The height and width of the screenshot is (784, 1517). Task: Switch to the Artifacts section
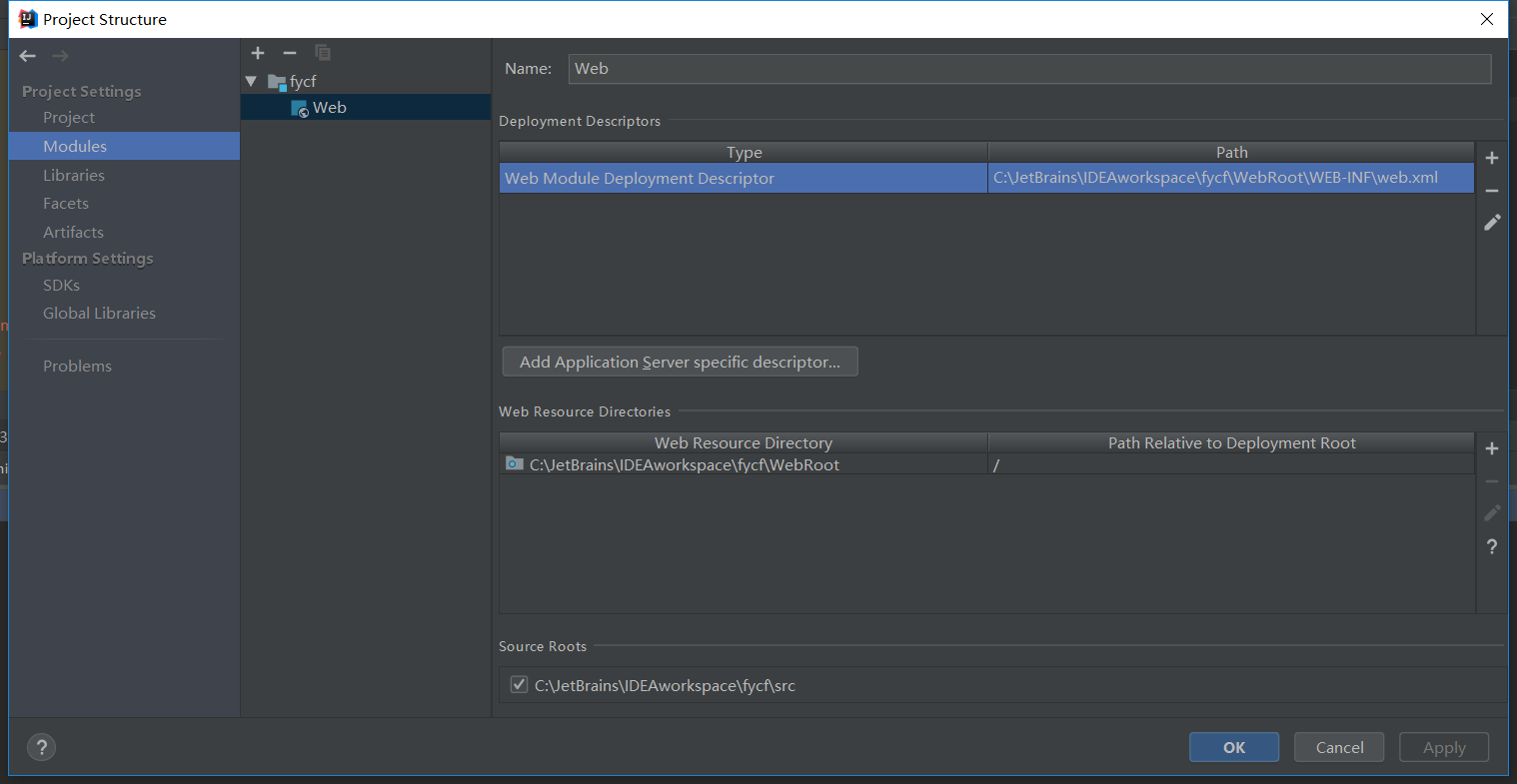(73, 231)
